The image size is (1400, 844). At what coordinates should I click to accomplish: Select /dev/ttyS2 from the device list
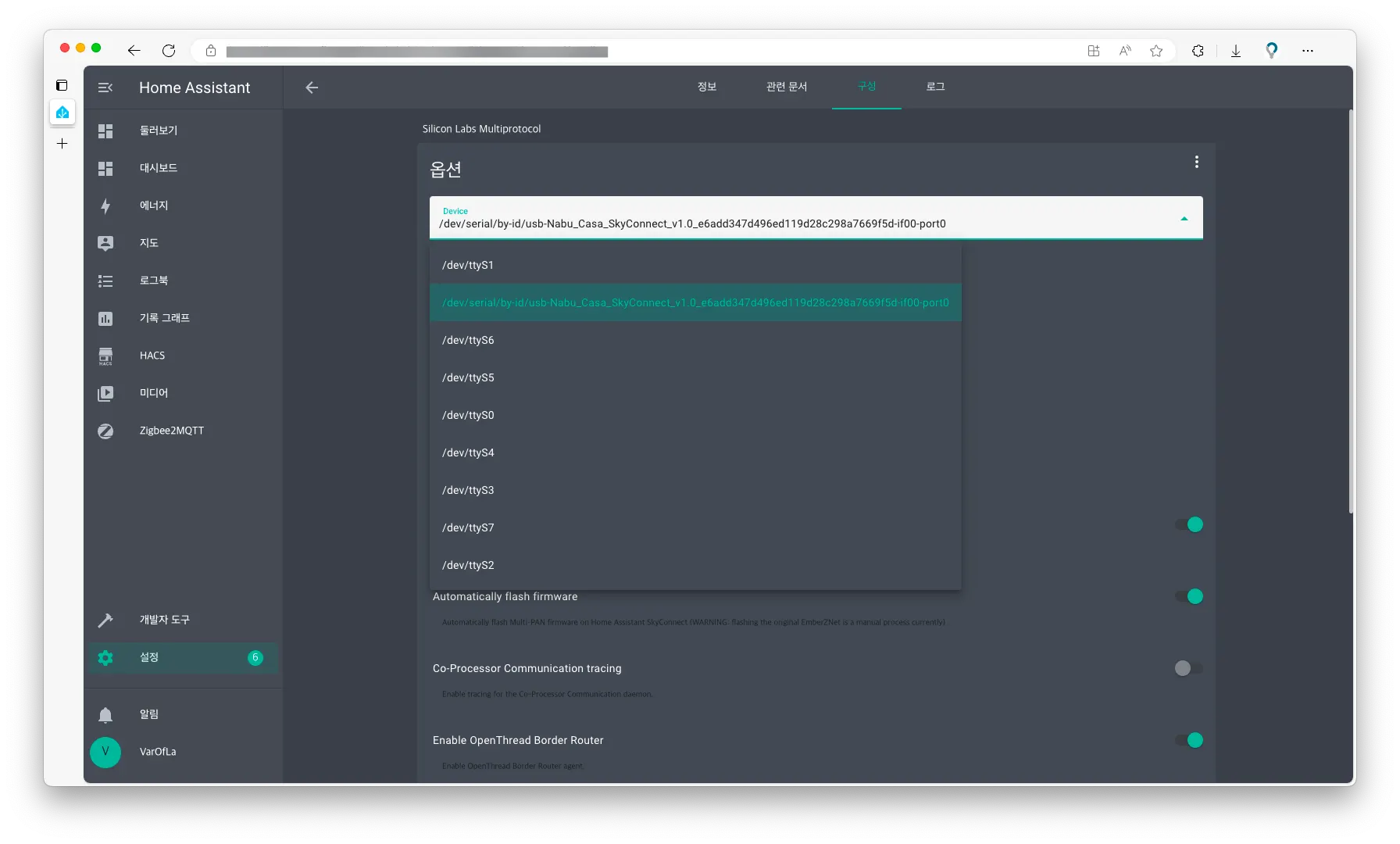click(695, 565)
